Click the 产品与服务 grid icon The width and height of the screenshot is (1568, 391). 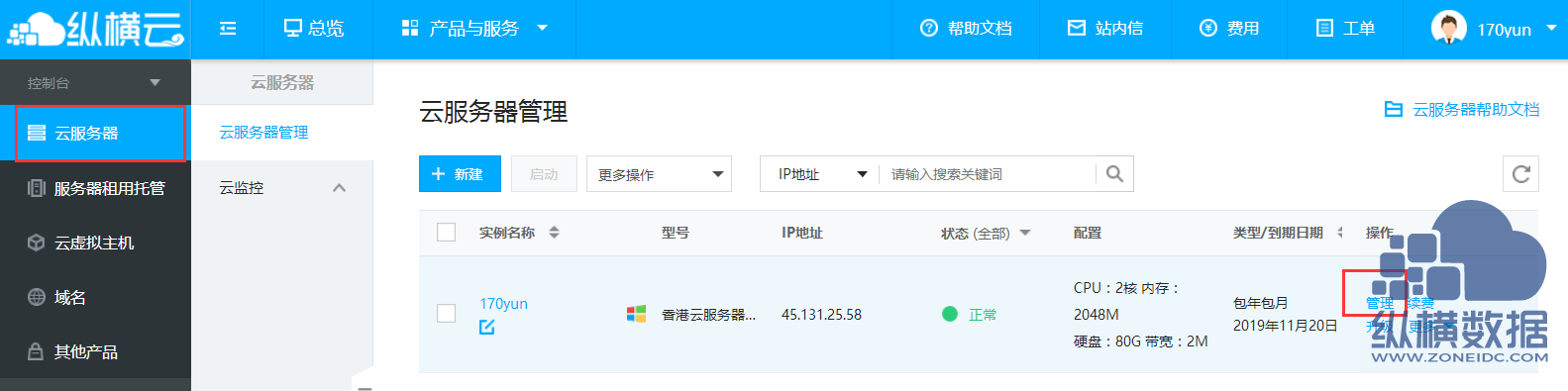coord(410,28)
